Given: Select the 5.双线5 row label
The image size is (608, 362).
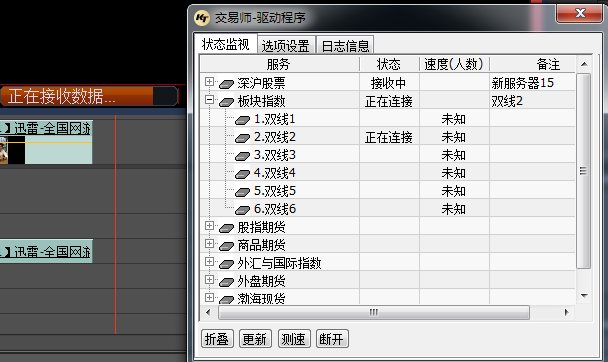Looking at the screenshot, I should pyautogui.click(x=275, y=191).
